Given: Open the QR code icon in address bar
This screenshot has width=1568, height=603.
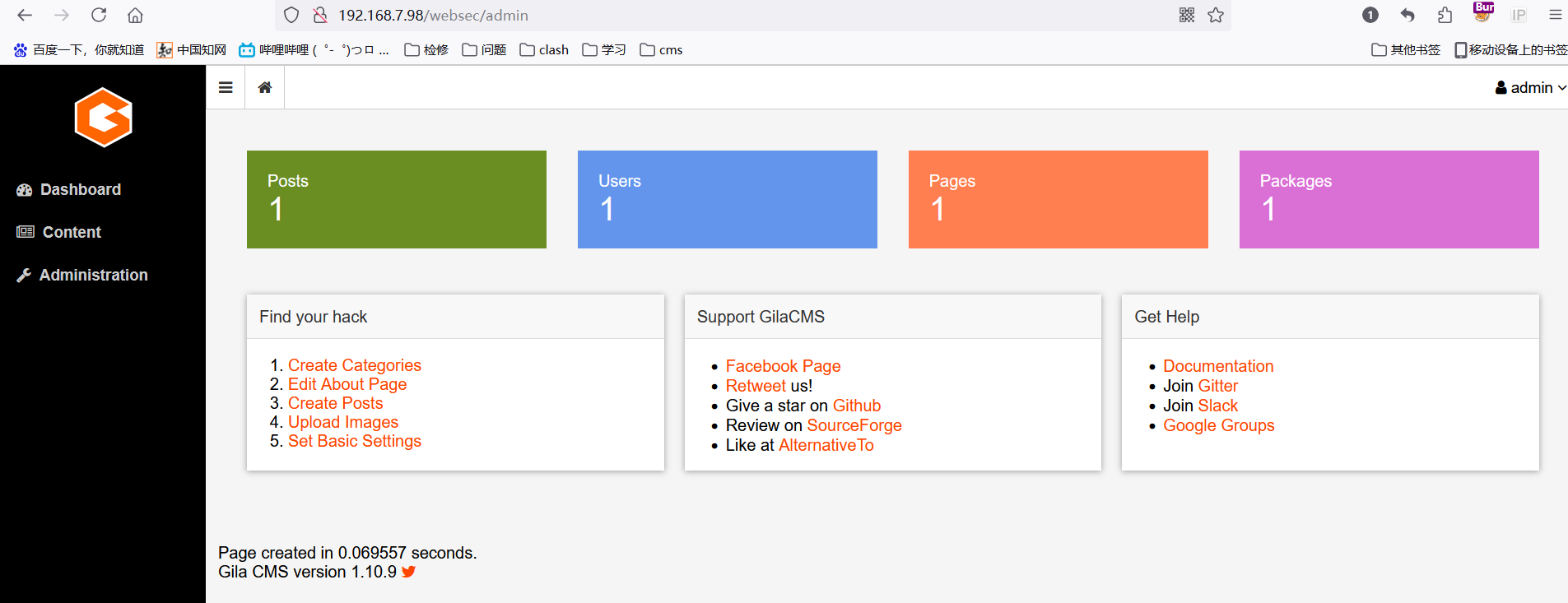Looking at the screenshot, I should (x=1187, y=15).
